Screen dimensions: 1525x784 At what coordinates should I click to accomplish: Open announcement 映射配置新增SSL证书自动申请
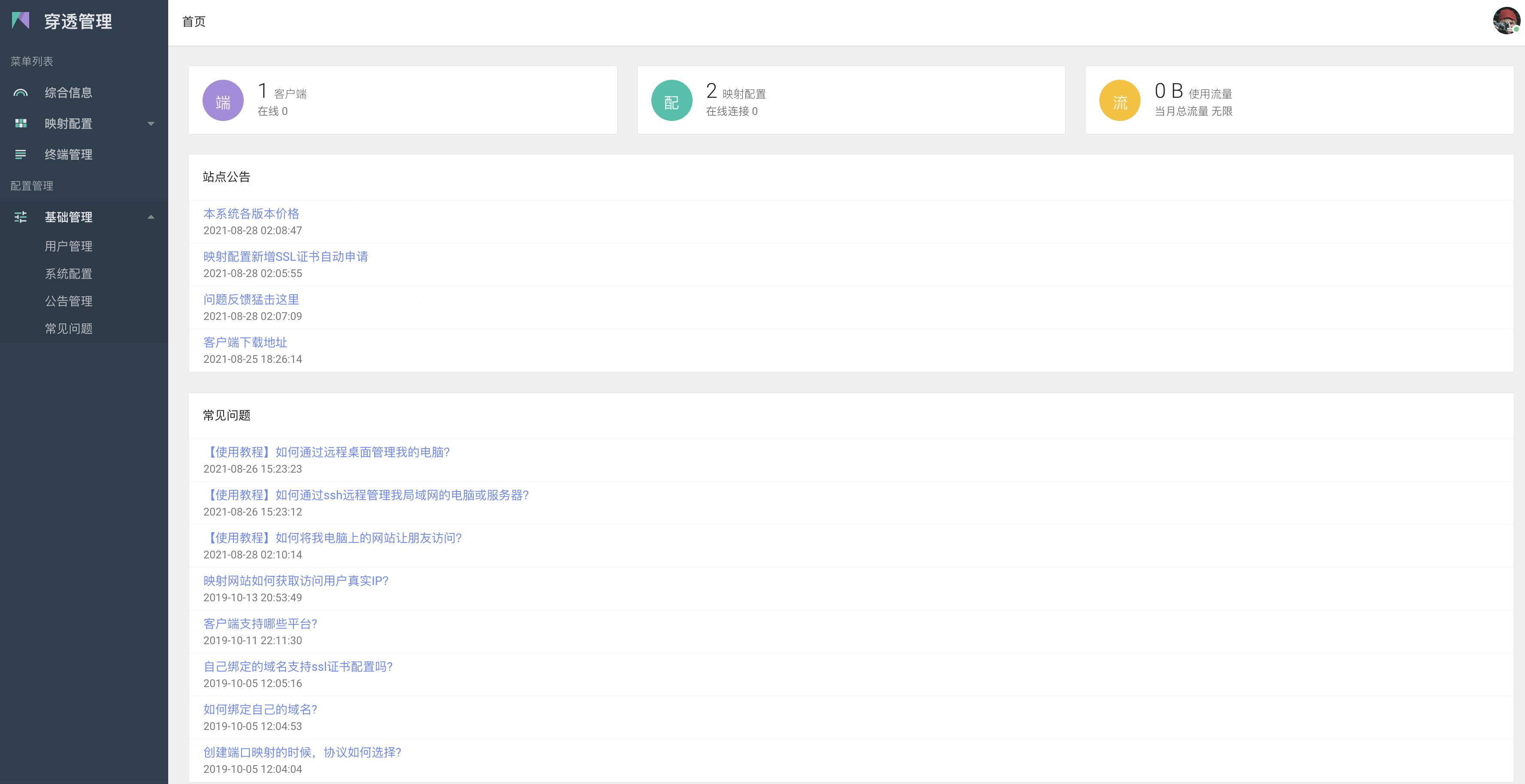pyautogui.click(x=285, y=257)
